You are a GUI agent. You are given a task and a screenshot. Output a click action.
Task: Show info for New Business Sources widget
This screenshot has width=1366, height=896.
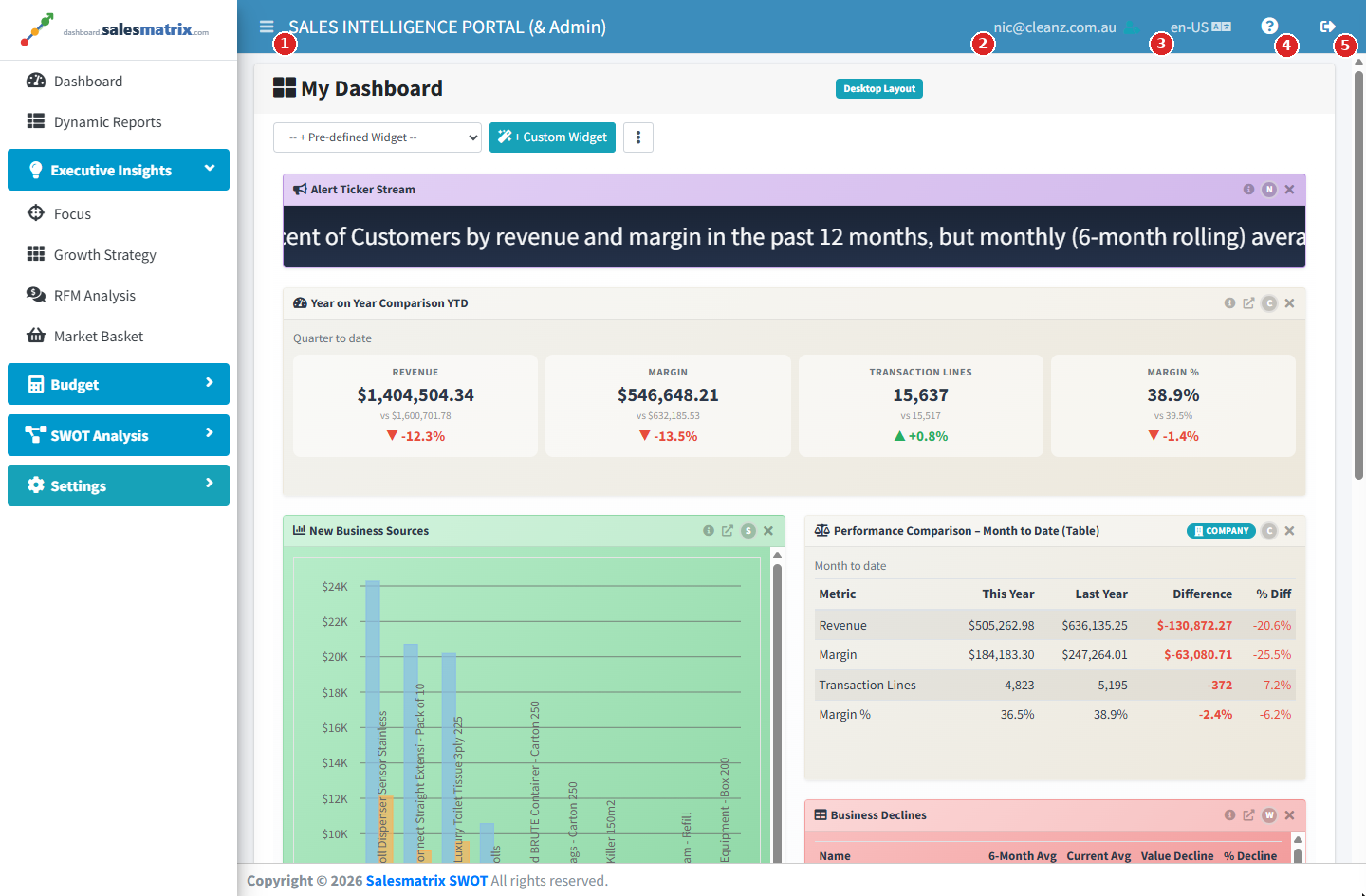coord(709,531)
